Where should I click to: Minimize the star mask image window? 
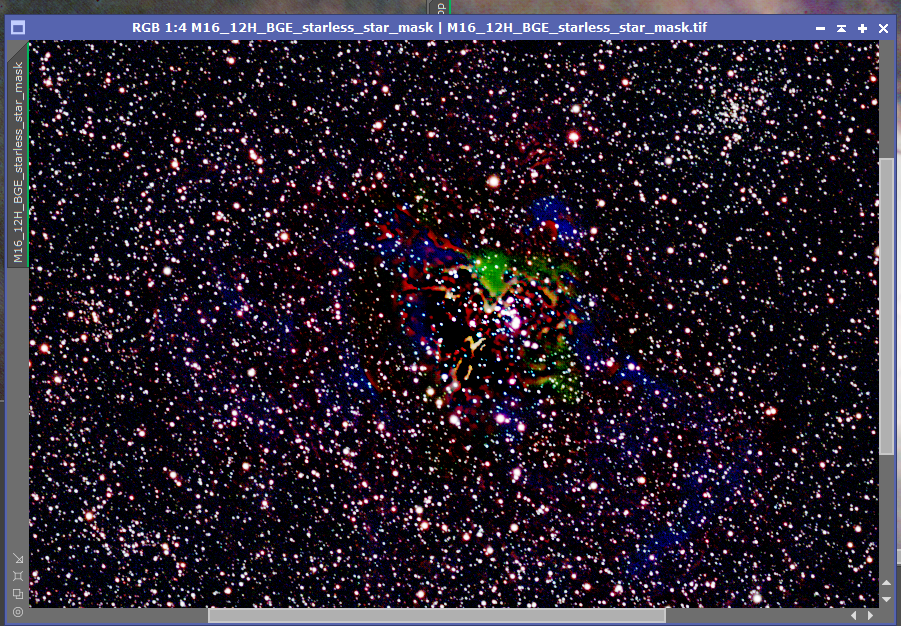pyautogui.click(x=821, y=28)
